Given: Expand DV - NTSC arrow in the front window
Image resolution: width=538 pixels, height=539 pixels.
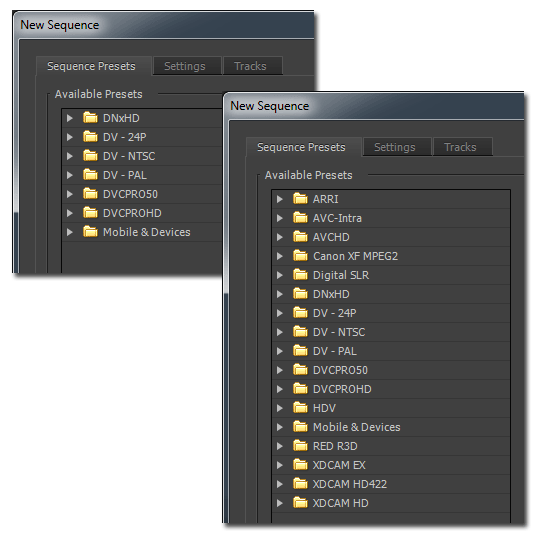Looking at the screenshot, I should [280, 332].
